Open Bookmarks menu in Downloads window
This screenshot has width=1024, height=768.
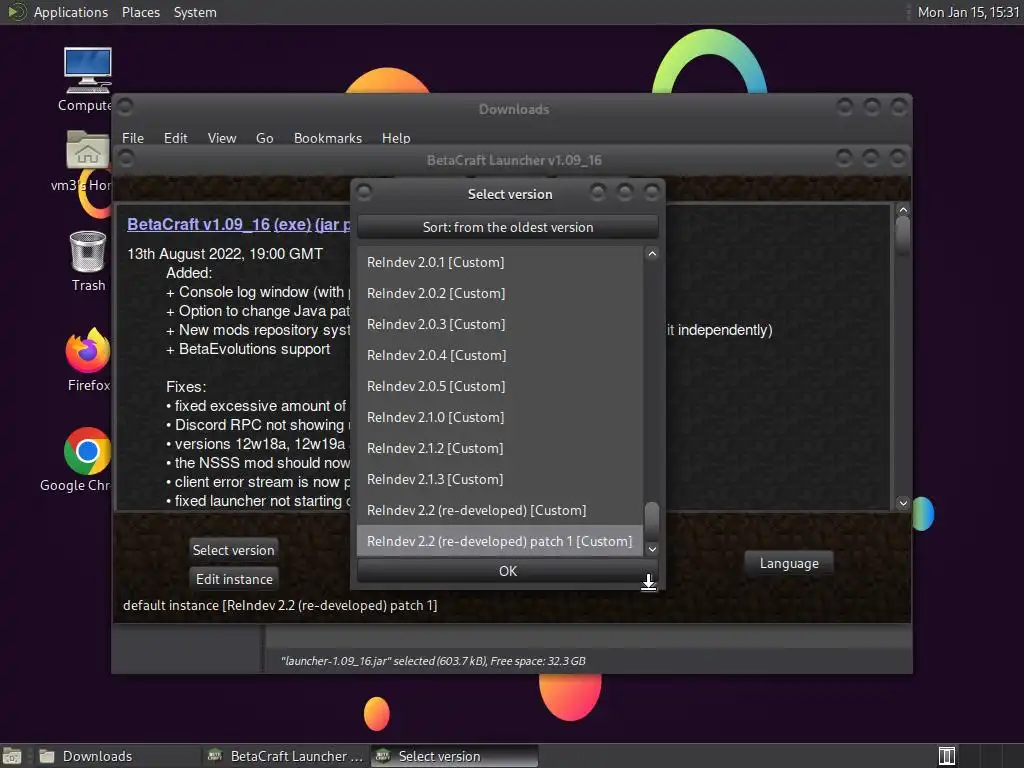click(x=327, y=138)
